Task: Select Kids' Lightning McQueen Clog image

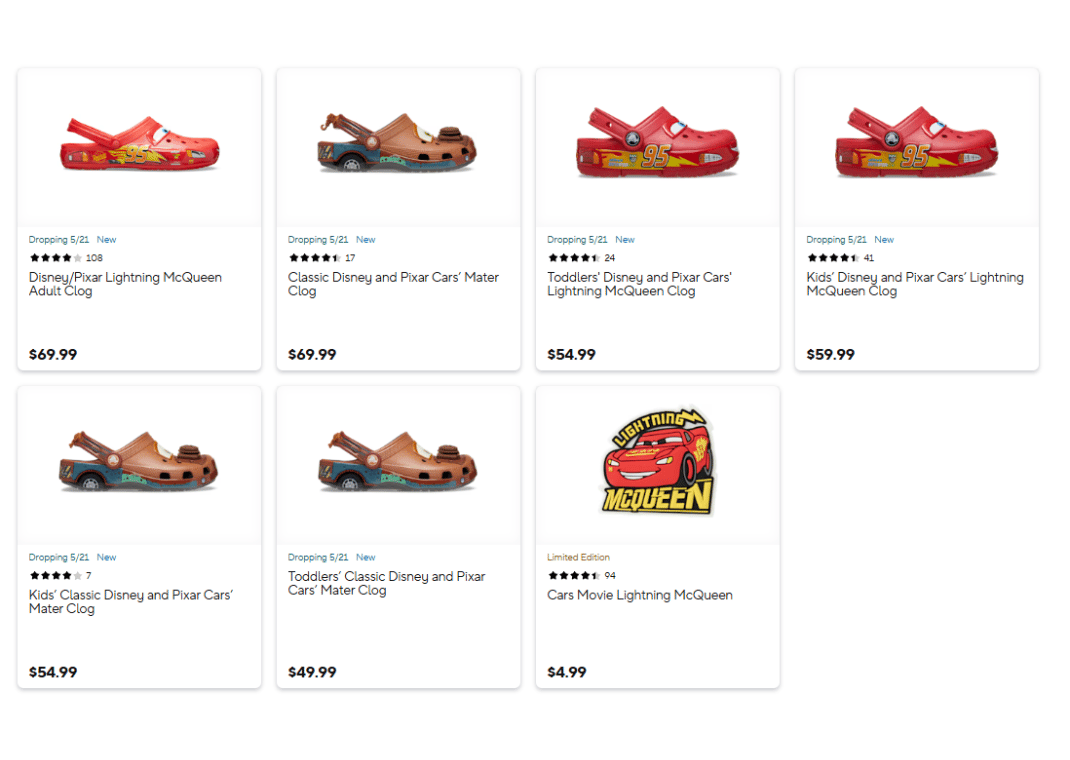Action: (916, 146)
